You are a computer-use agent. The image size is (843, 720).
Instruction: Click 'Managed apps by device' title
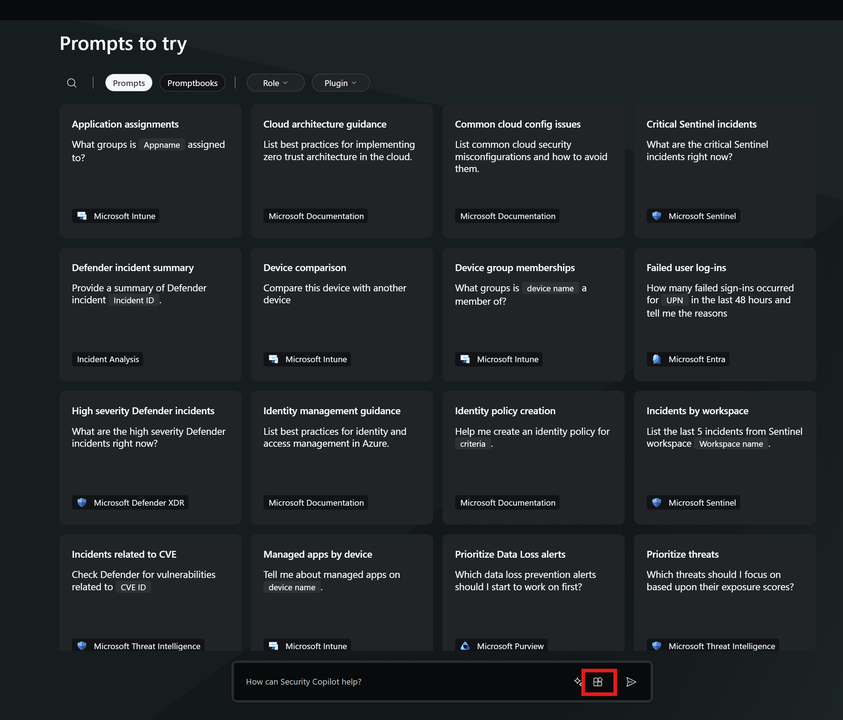pos(318,554)
